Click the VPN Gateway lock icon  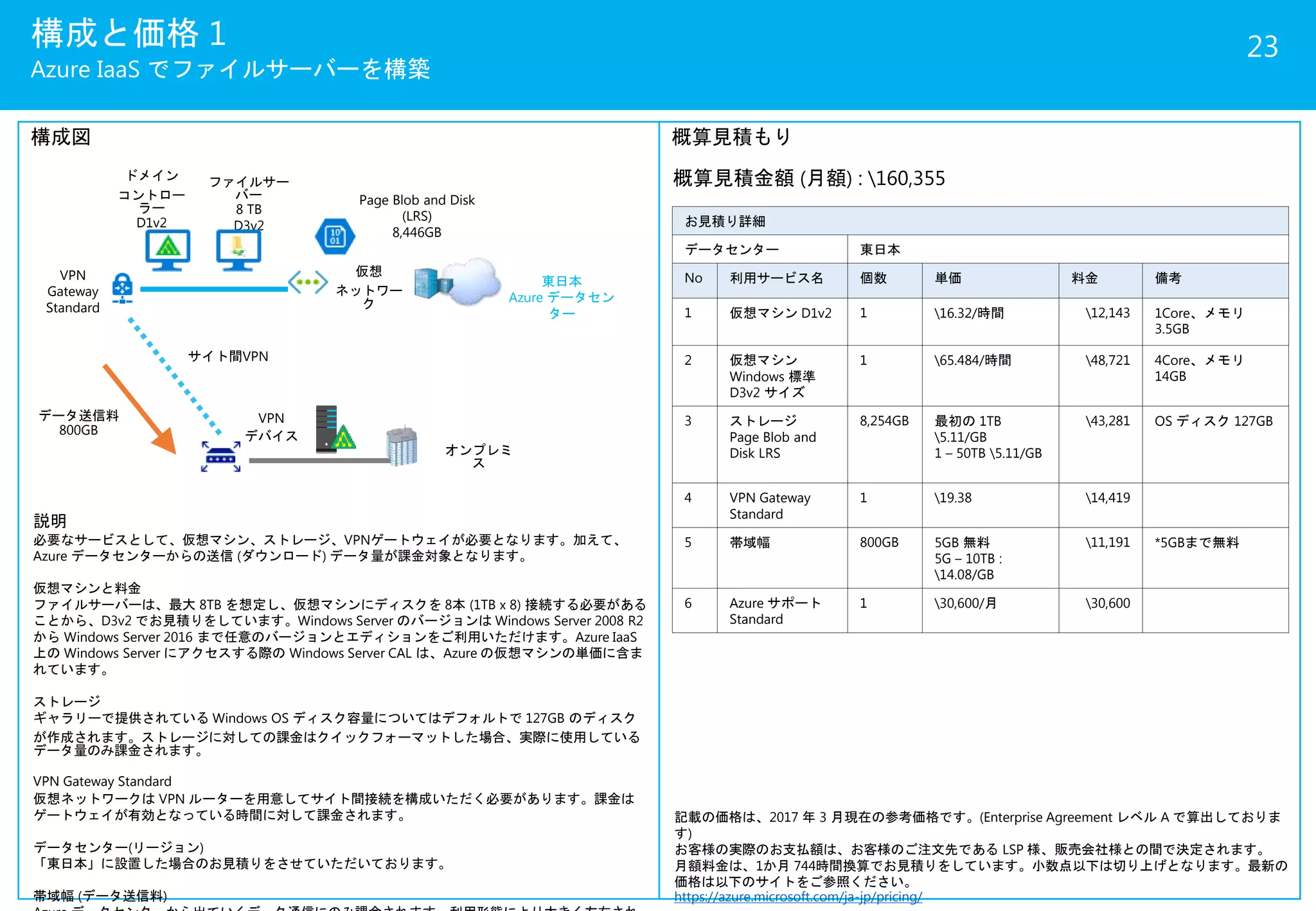point(122,288)
